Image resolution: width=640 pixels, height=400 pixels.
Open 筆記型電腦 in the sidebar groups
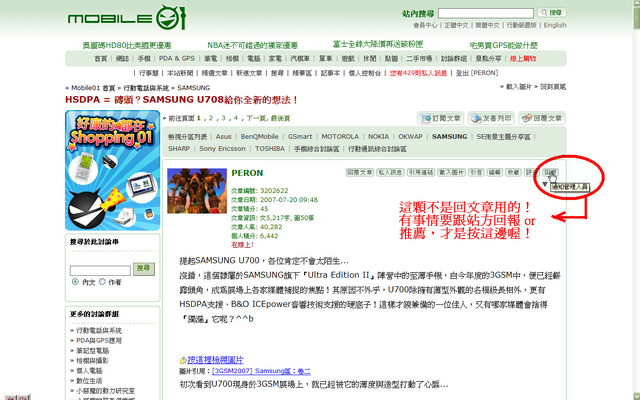[92, 351]
